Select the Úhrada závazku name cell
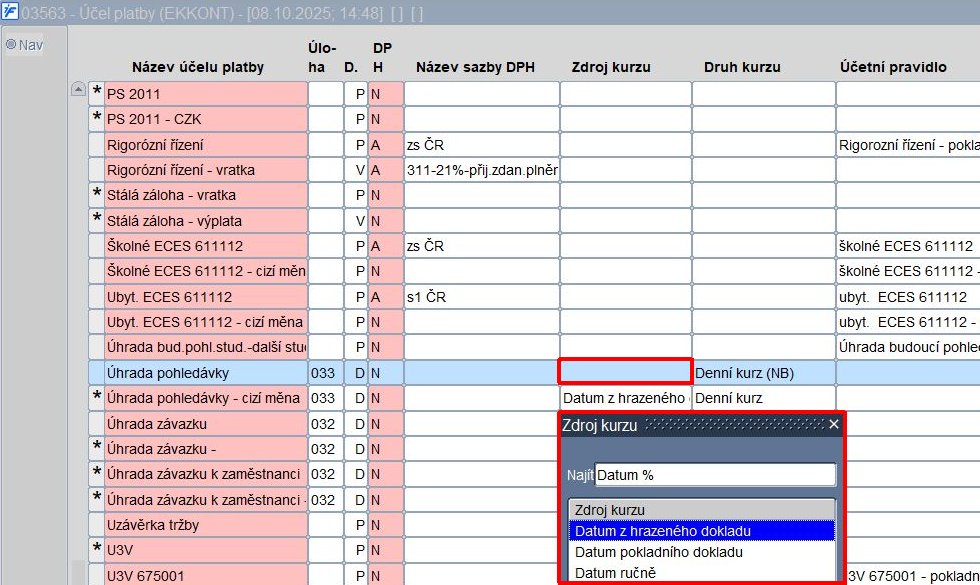 (206, 424)
